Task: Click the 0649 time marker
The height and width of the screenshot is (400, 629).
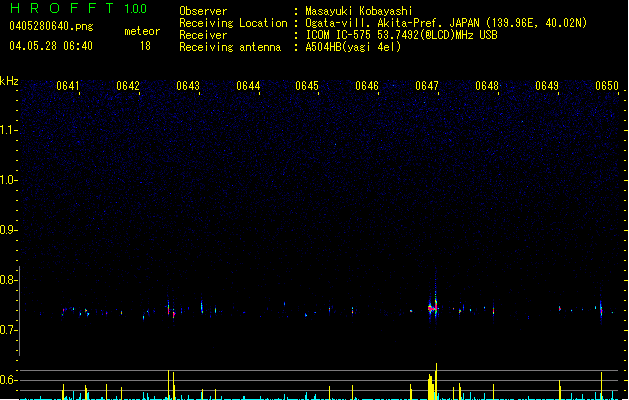Action: tap(547, 86)
